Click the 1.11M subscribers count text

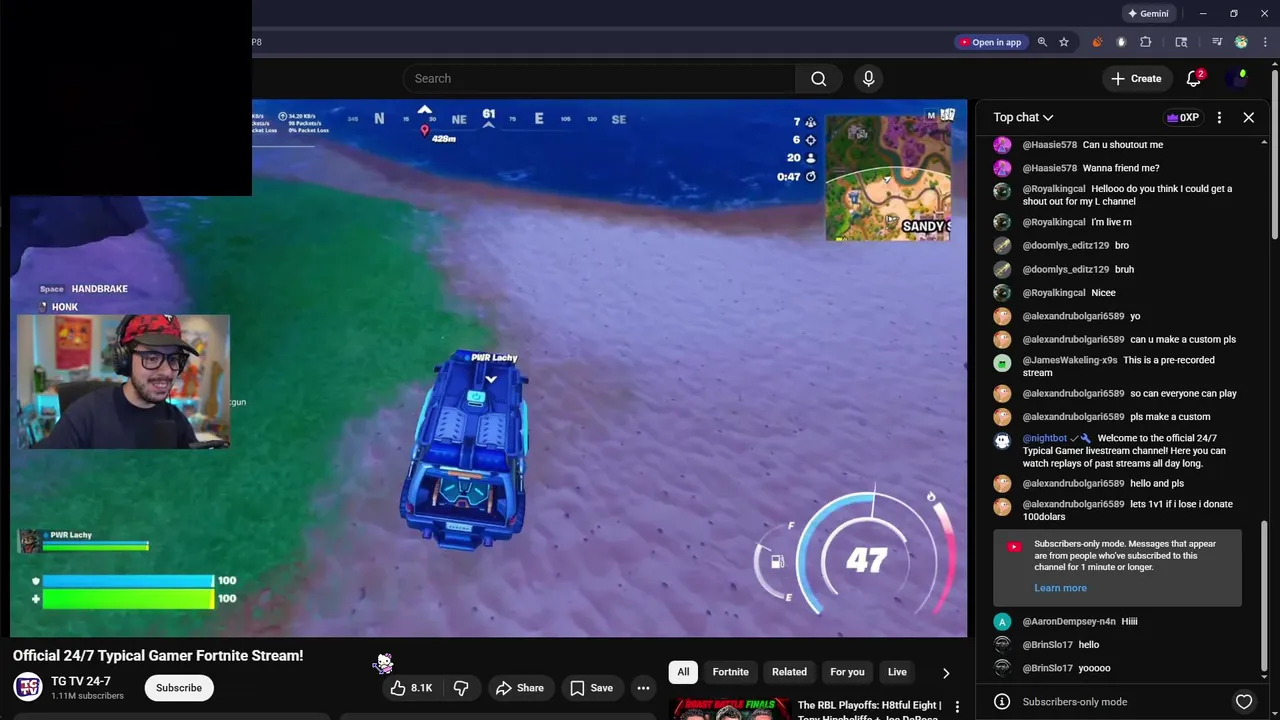pyautogui.click(x=88, y=696)
